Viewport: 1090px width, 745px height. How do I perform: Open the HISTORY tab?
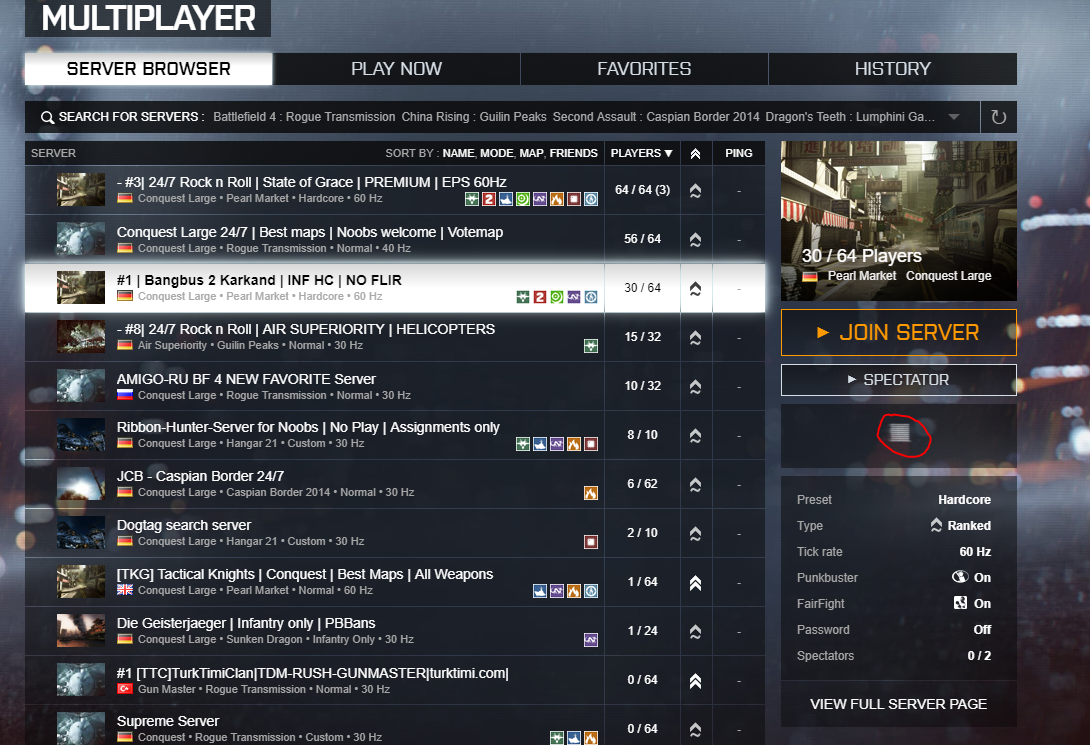(893, 69)
